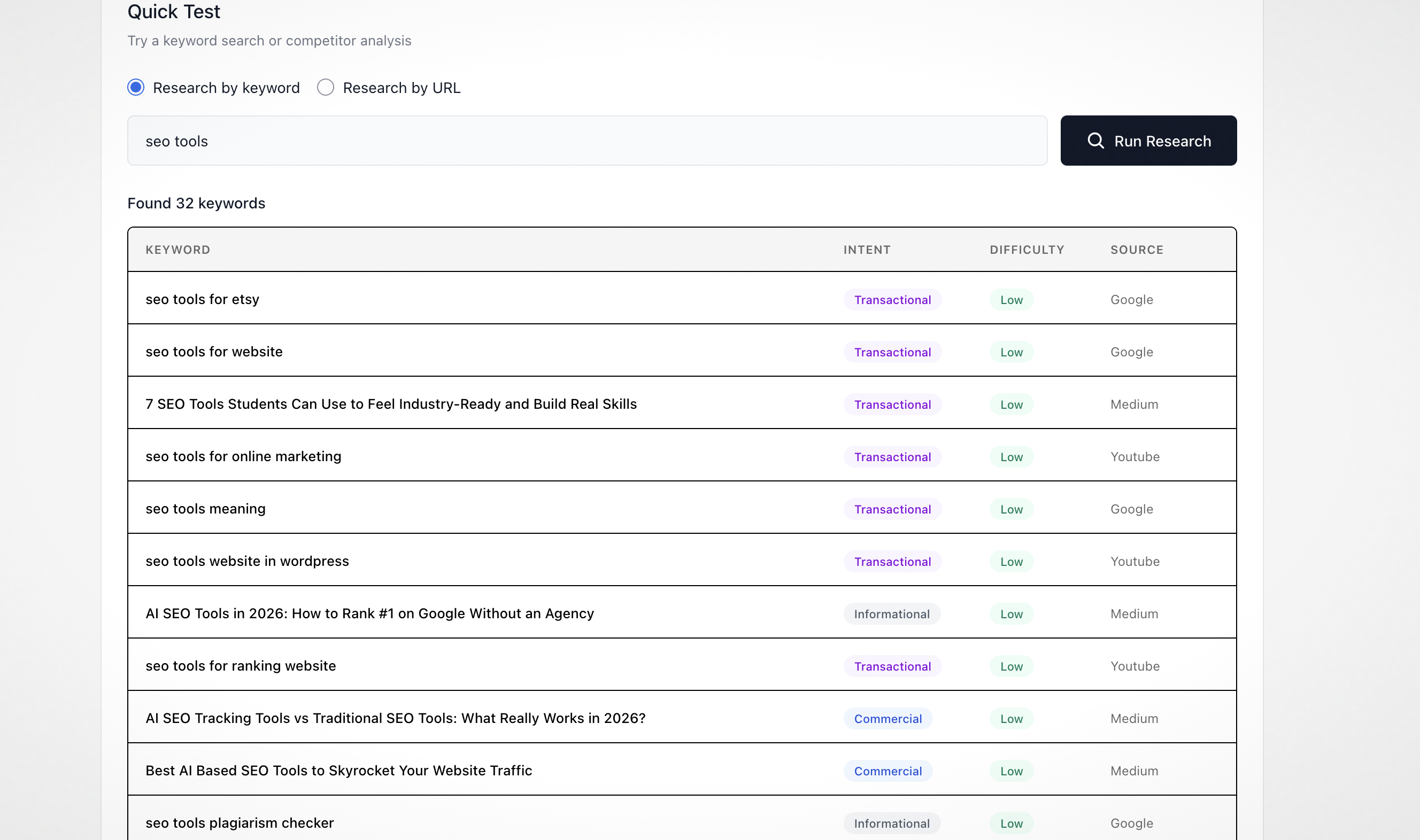Viewport: 1420px width, 840px height.
Task: Select 'seo tools for online marketing' row
Action: [243, 456]
